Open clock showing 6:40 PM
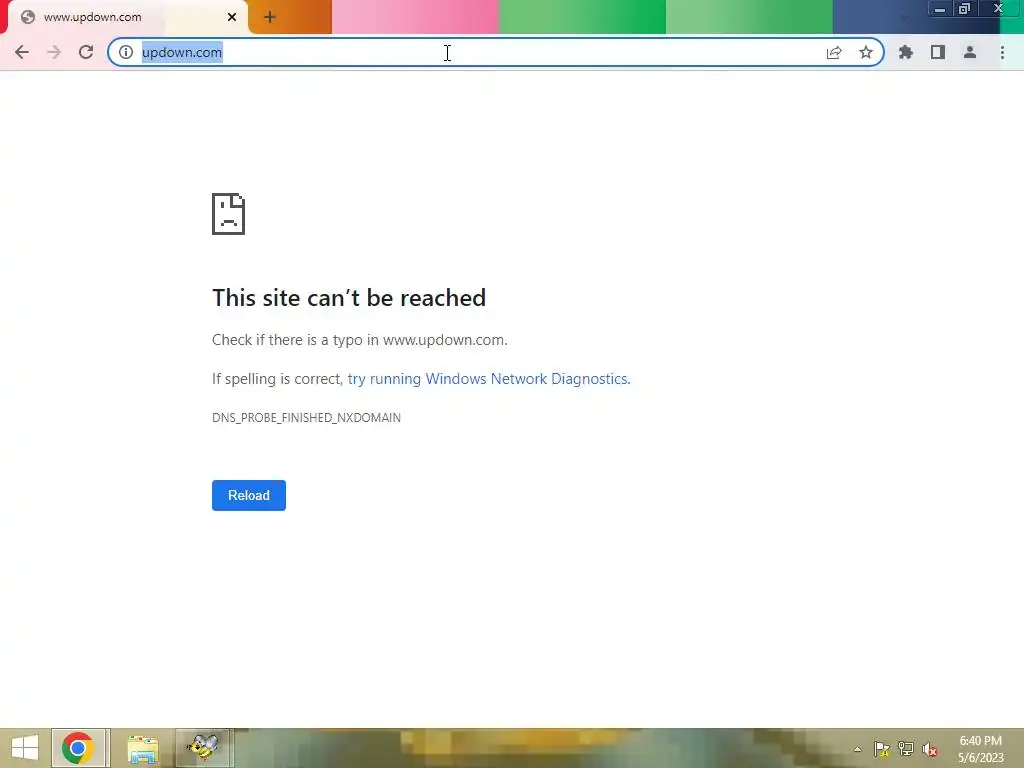The image size is (1024, 768). pos(980,749)
